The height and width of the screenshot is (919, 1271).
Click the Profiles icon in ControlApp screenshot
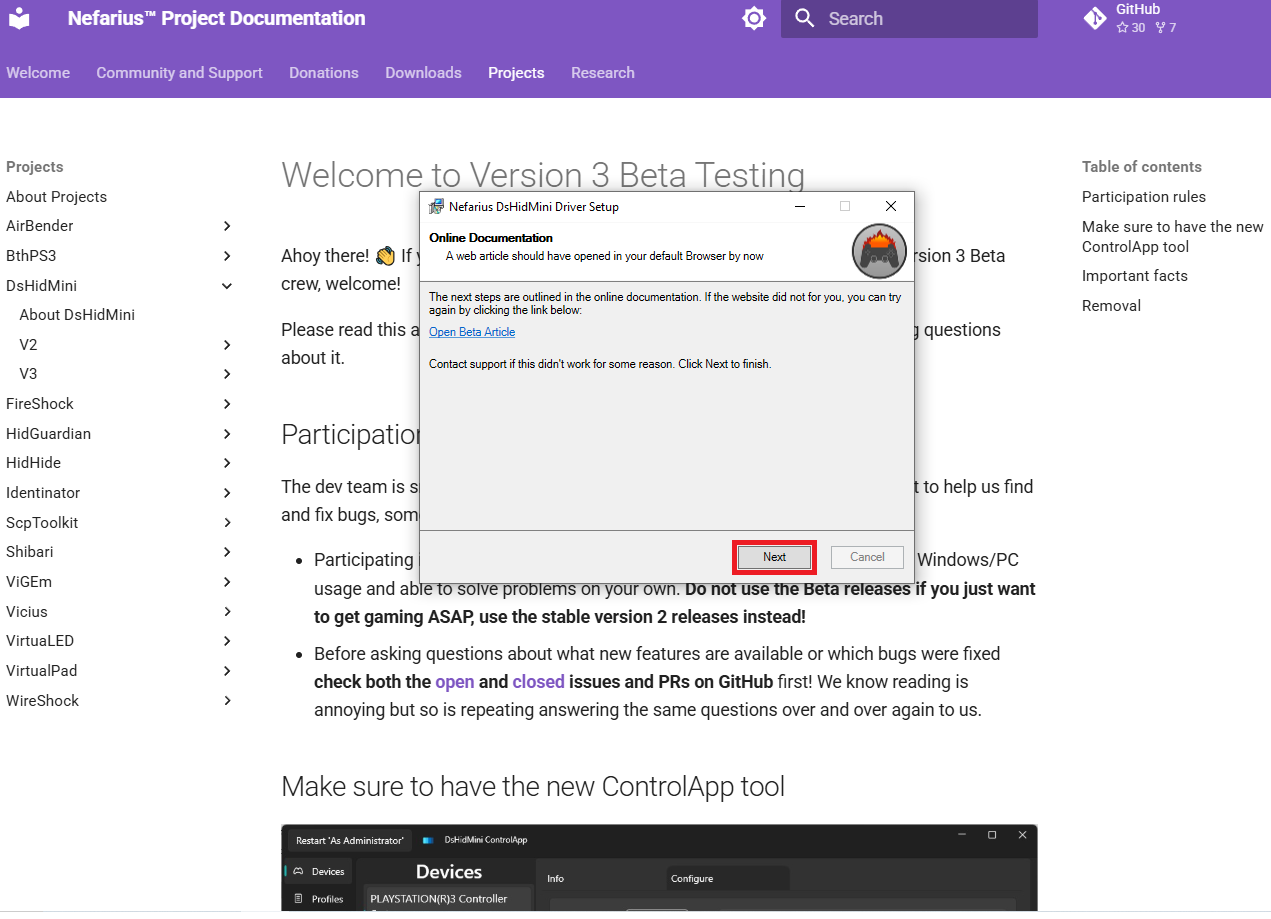coord(298,899)
